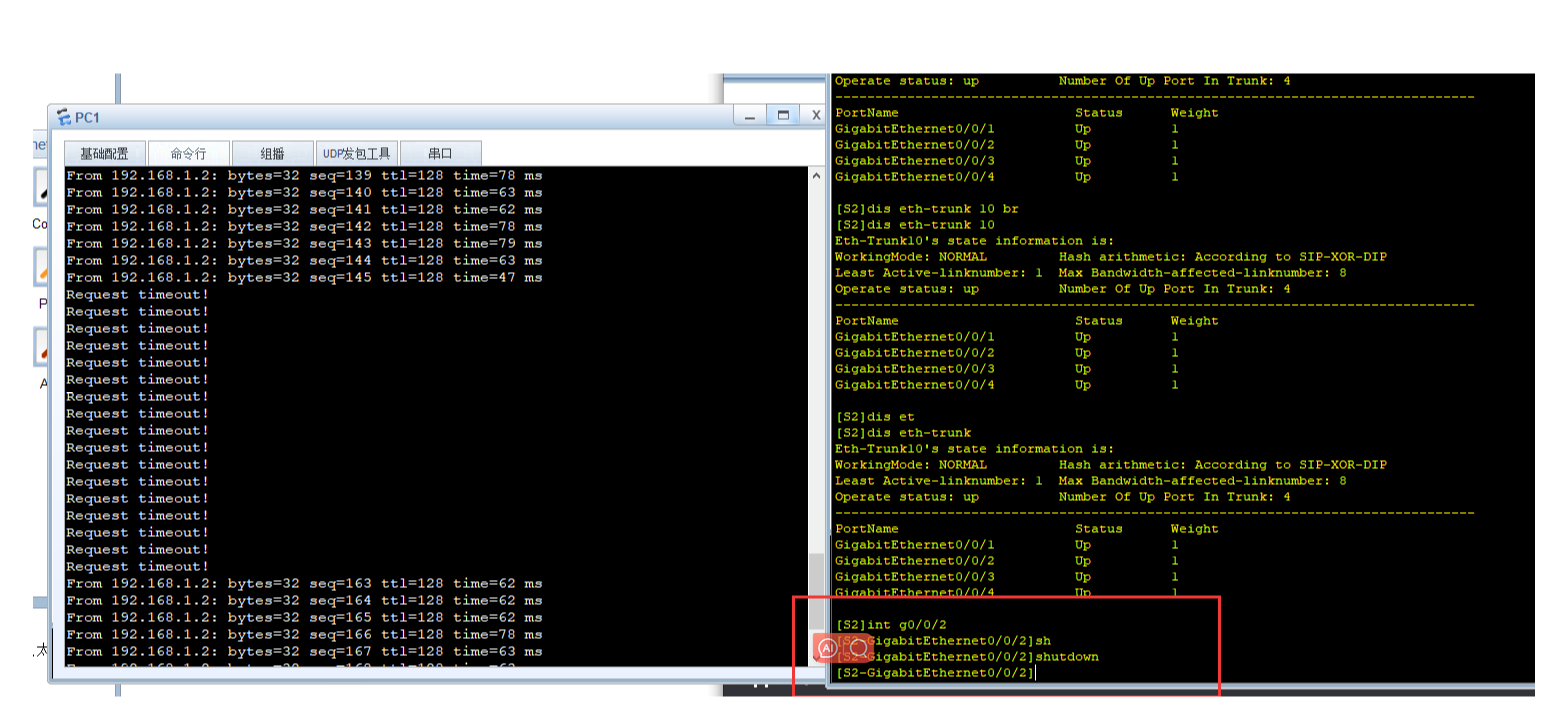Click the ping reply line seq=167
The height and width of the screenshot is (706, 1552).
(x=304, y=652)
